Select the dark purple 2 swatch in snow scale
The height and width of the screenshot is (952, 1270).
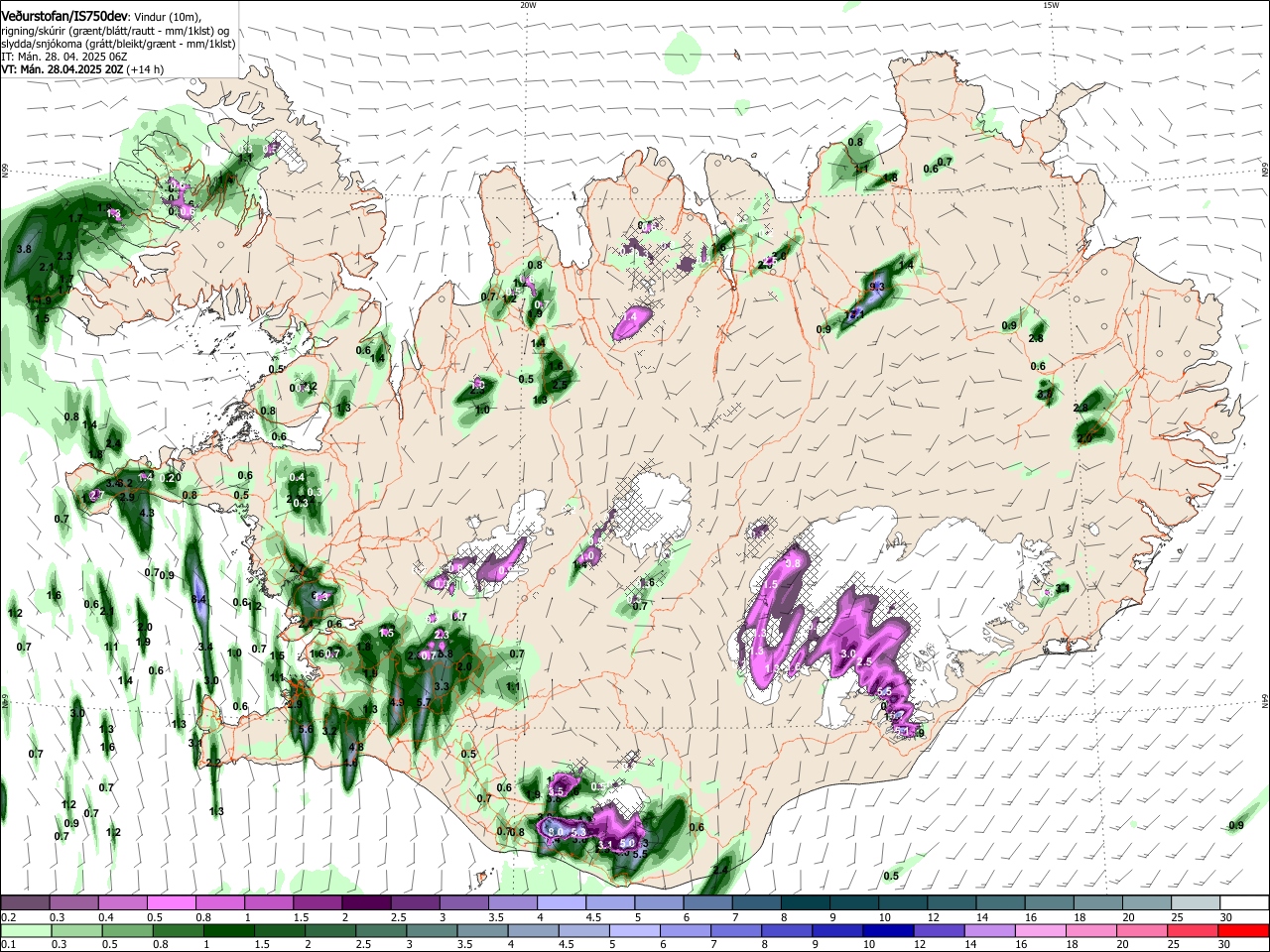(x=366, y=902)
